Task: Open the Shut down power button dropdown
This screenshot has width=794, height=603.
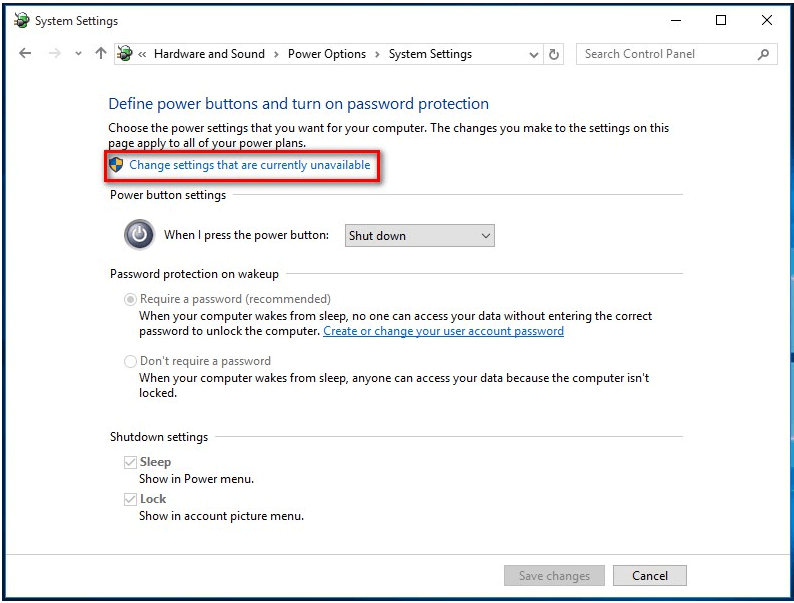Action: [420, 235]
